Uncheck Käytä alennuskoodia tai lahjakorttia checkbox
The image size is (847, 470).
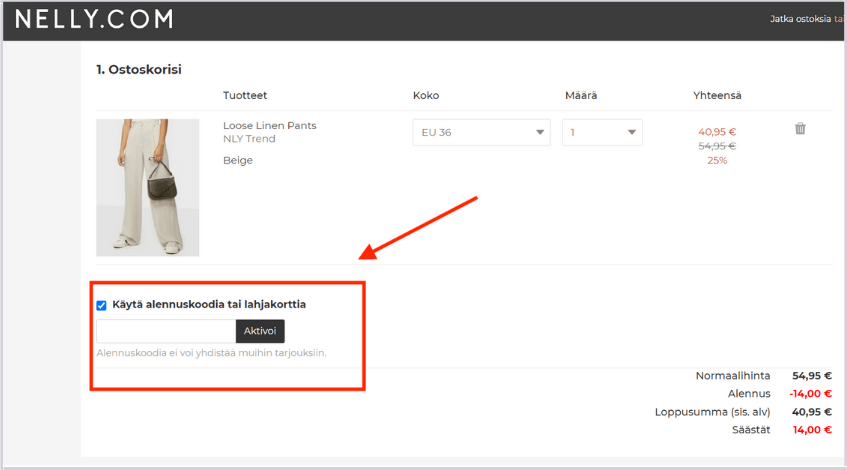point(101,305)
